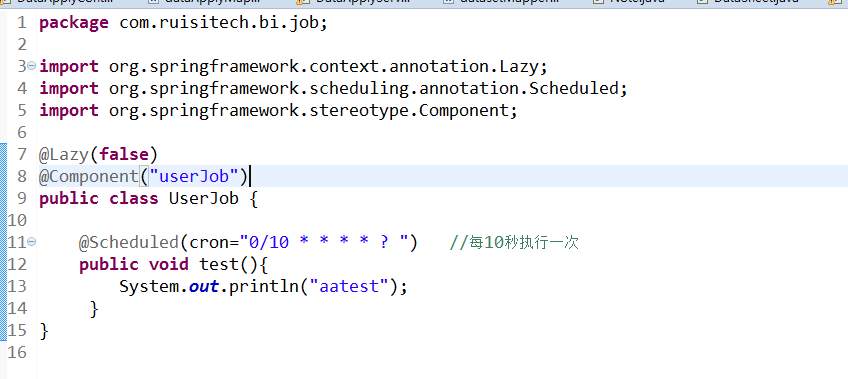Click the closing brace on line 15

point(44,331)
